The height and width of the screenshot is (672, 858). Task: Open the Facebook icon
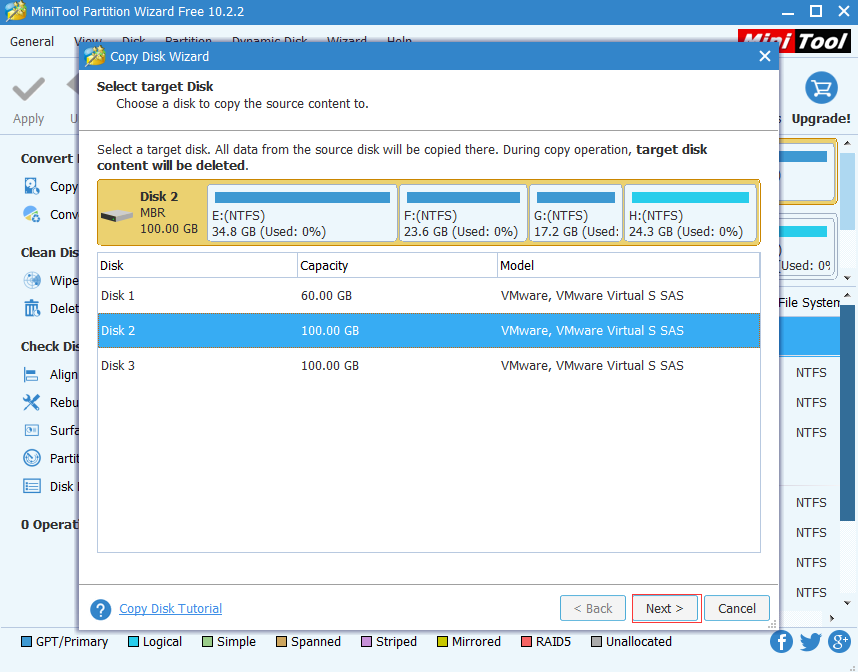[781, 642]
